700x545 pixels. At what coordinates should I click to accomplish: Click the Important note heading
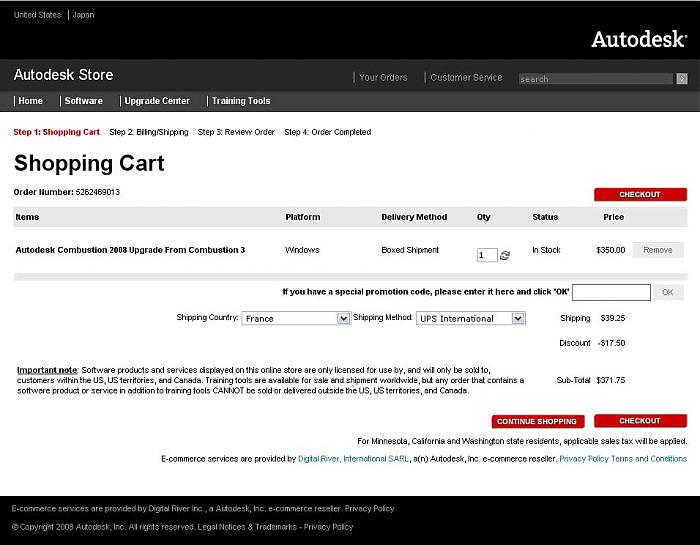click(x=47, y=370)
